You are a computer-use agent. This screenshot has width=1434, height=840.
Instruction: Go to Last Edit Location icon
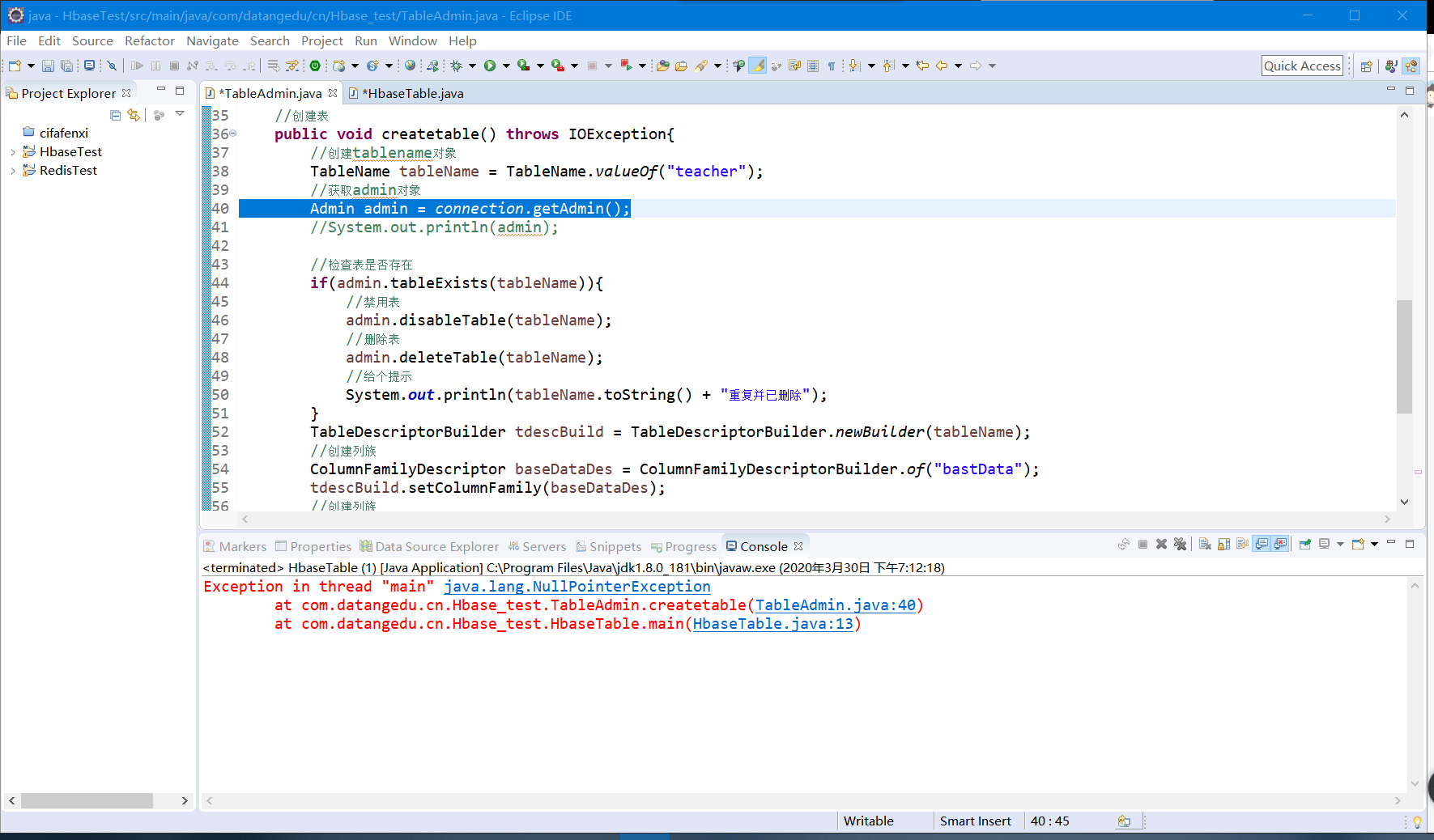click(x=922, y=66)
